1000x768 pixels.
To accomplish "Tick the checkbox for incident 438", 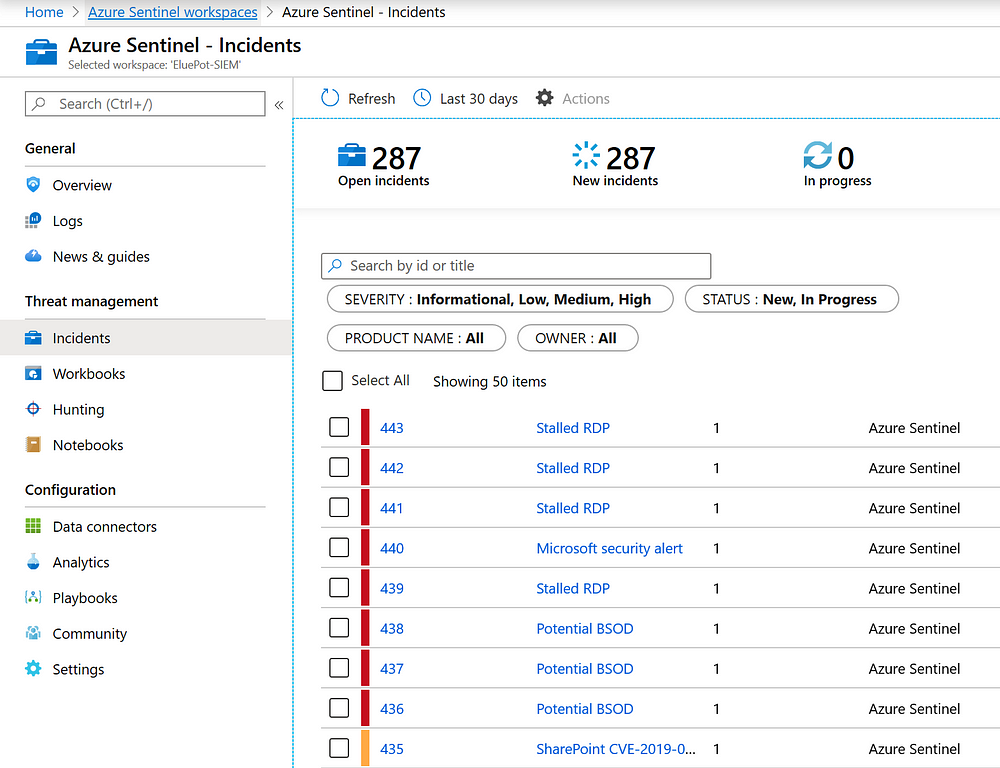I will pos(339,628).
